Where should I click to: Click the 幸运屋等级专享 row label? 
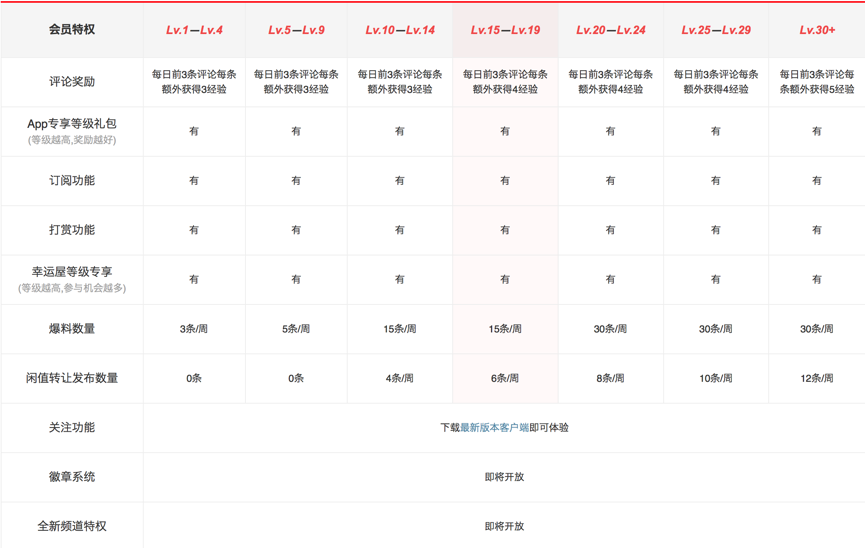click(x=72, y=272)
